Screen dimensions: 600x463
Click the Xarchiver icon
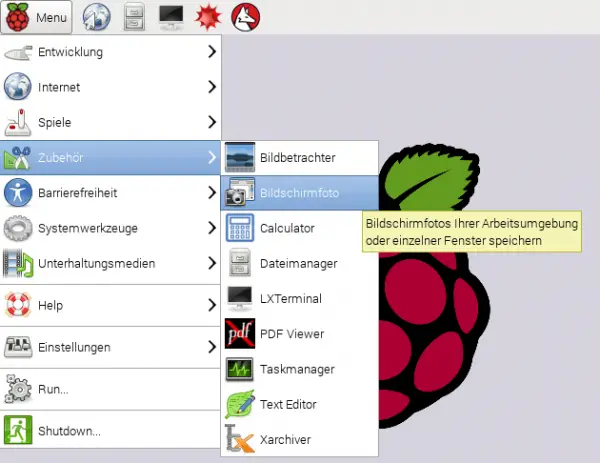coord(240,439)
